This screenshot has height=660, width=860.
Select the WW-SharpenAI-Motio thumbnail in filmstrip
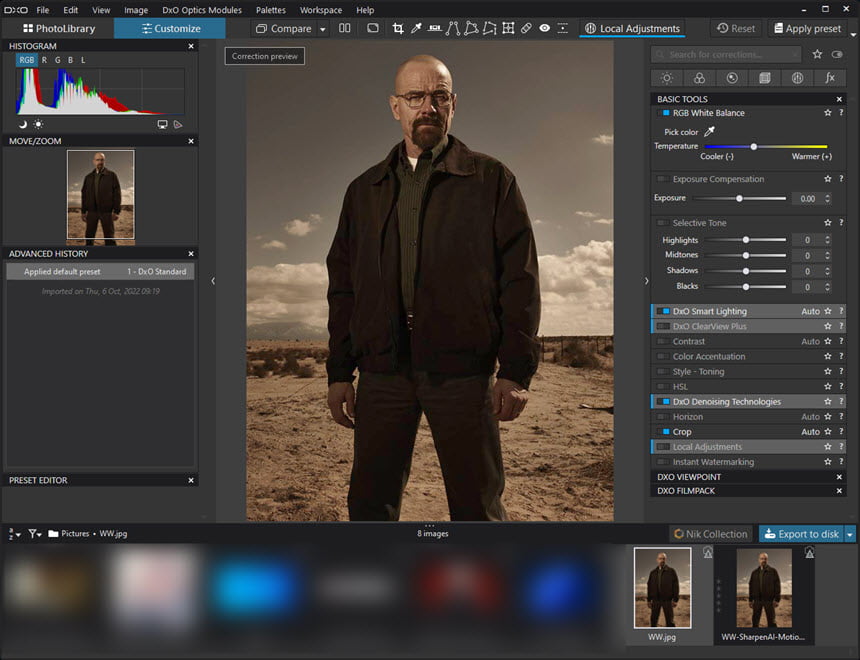pyautogui.click(x=763, y=595)
